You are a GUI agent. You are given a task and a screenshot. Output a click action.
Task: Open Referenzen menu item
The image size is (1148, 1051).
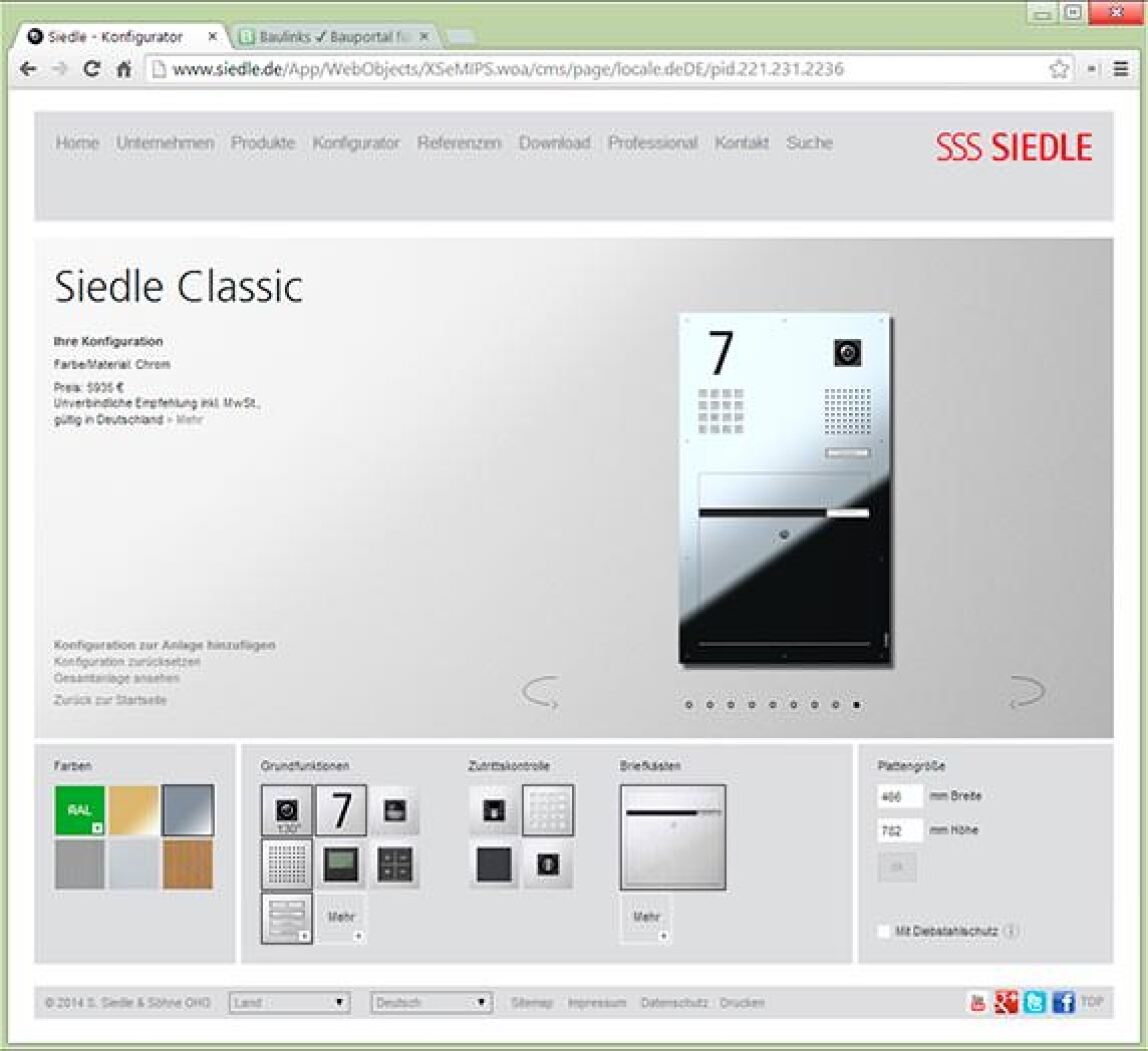[459, 143]
